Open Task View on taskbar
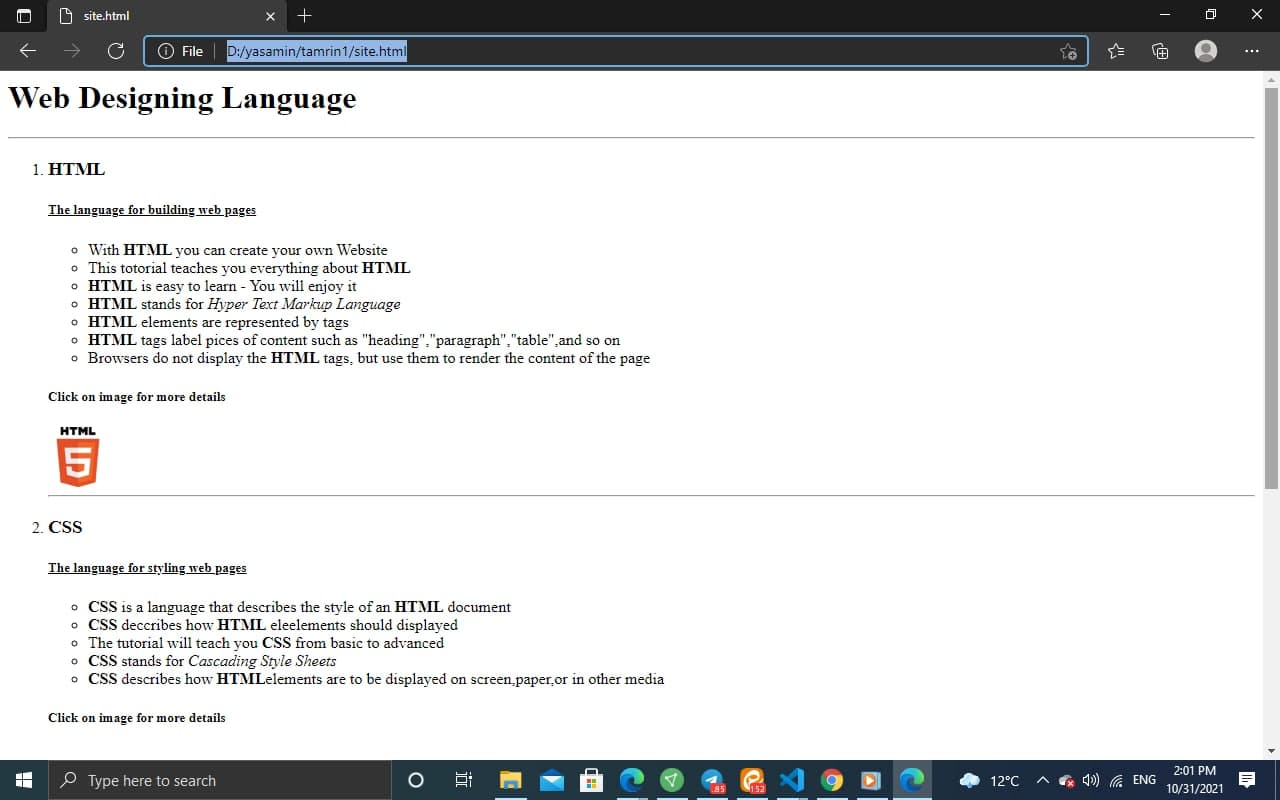The image size is (1280, 800). (463, 780)
